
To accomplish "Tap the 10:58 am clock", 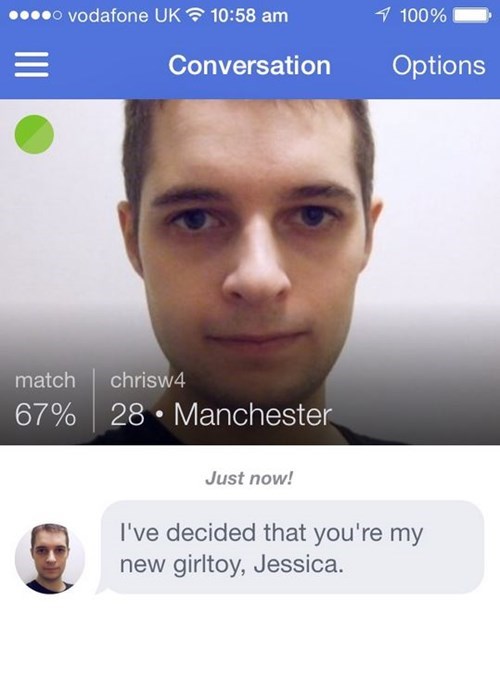I will (249, 16).
